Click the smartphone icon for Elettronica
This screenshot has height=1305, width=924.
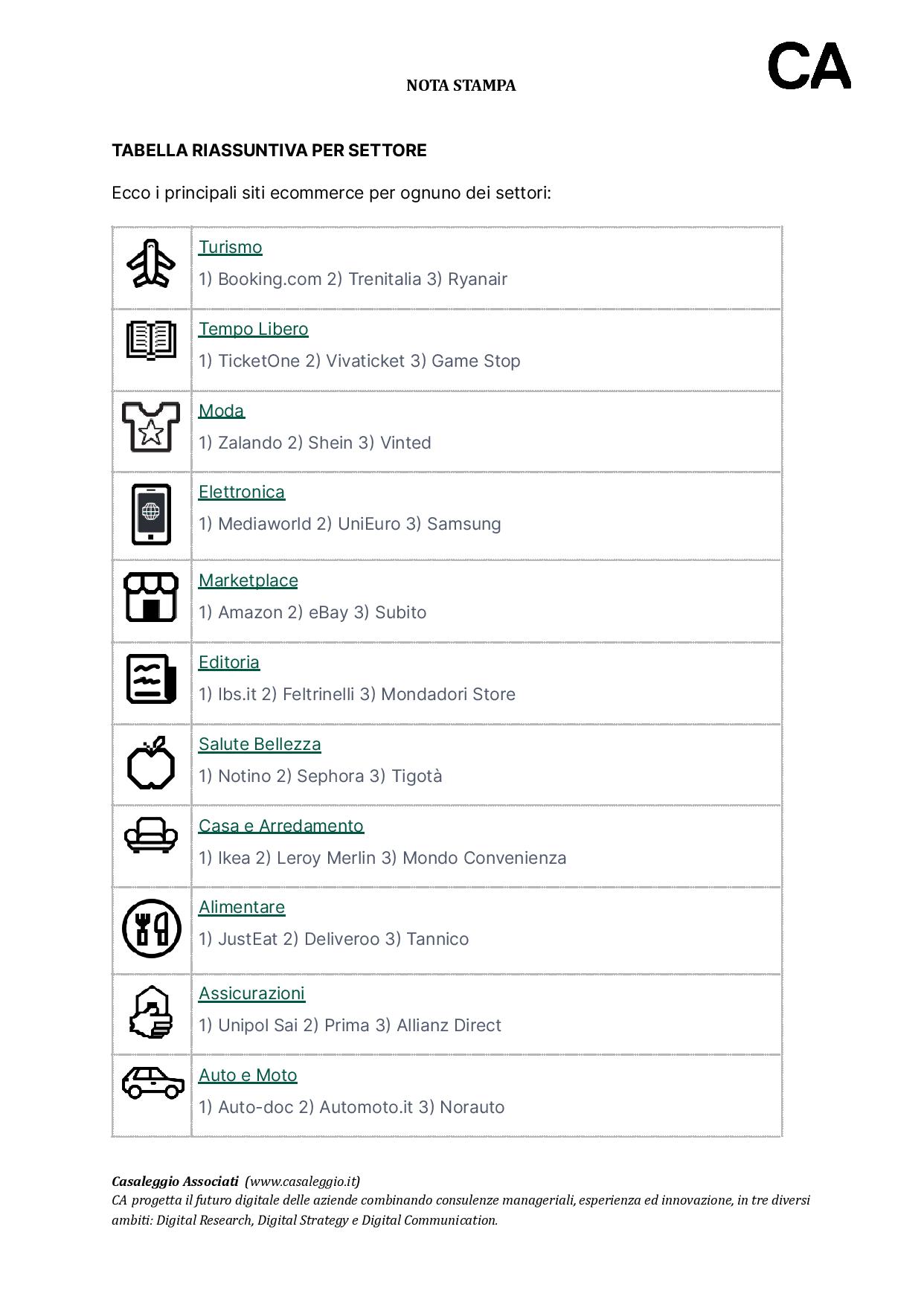click(x=151, y=514)
